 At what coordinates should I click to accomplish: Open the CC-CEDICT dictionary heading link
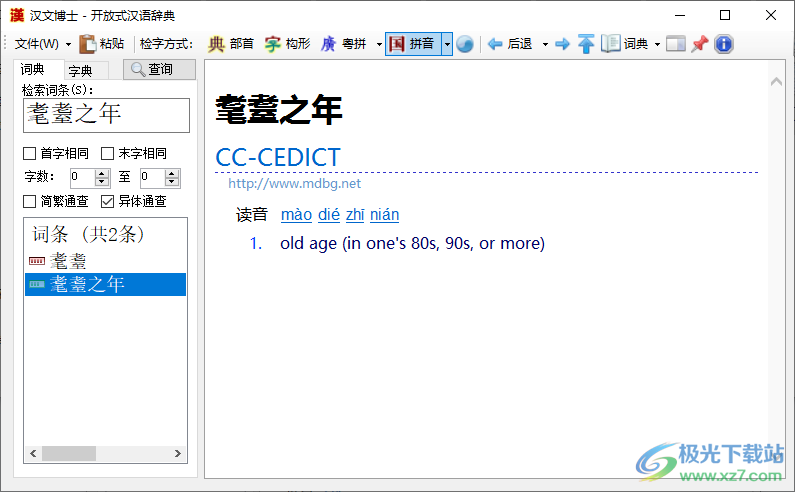278,157
